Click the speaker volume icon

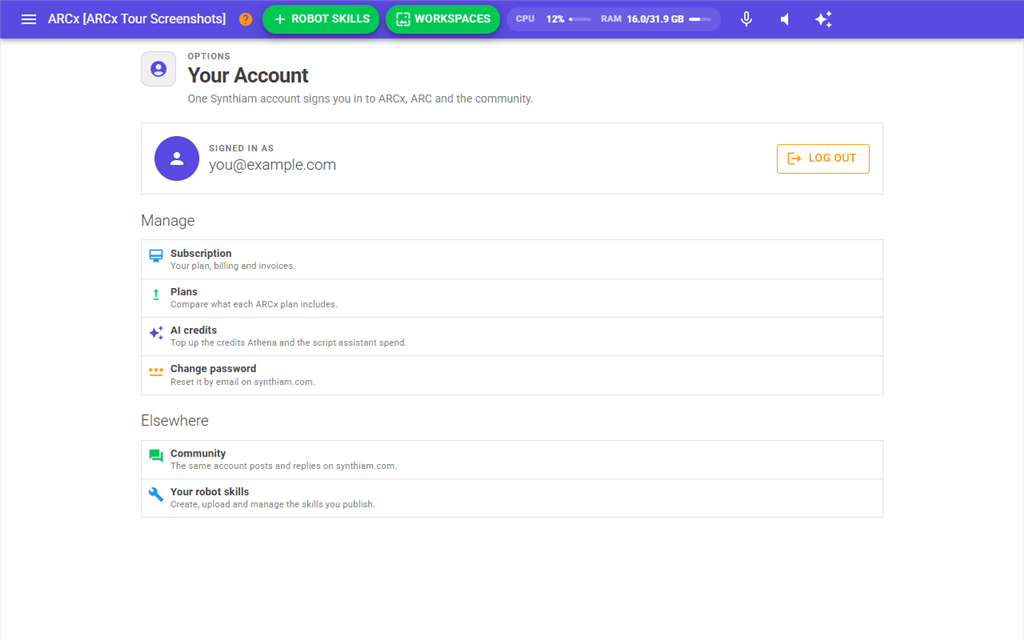coord(785,19)
